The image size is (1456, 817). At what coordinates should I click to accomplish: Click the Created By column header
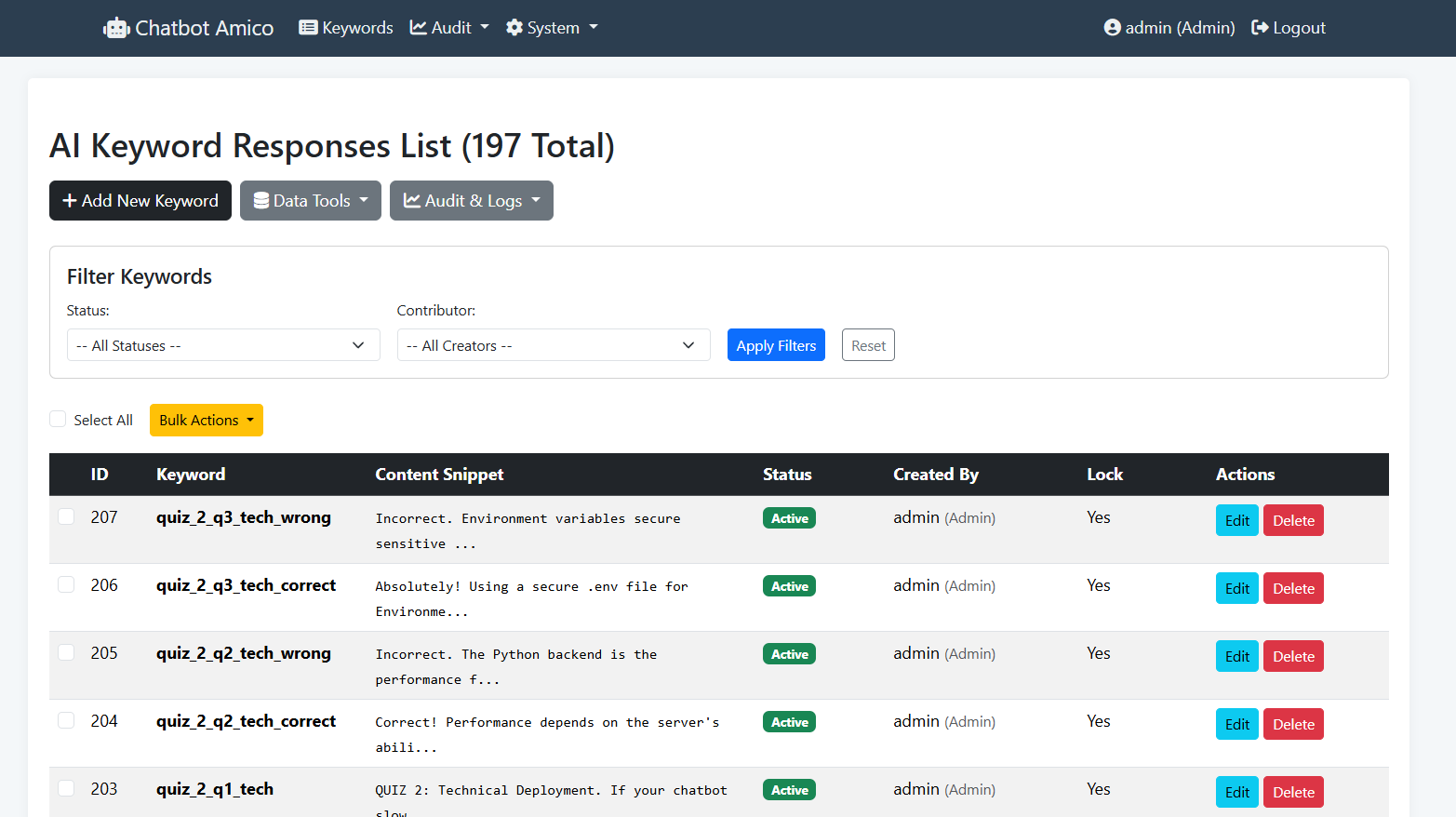(936, 475)
